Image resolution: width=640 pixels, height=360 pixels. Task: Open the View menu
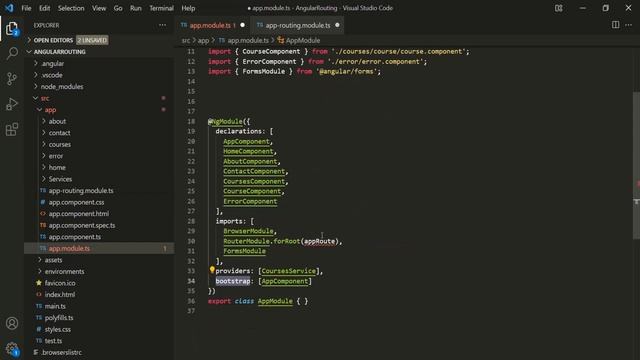(99, 8)
